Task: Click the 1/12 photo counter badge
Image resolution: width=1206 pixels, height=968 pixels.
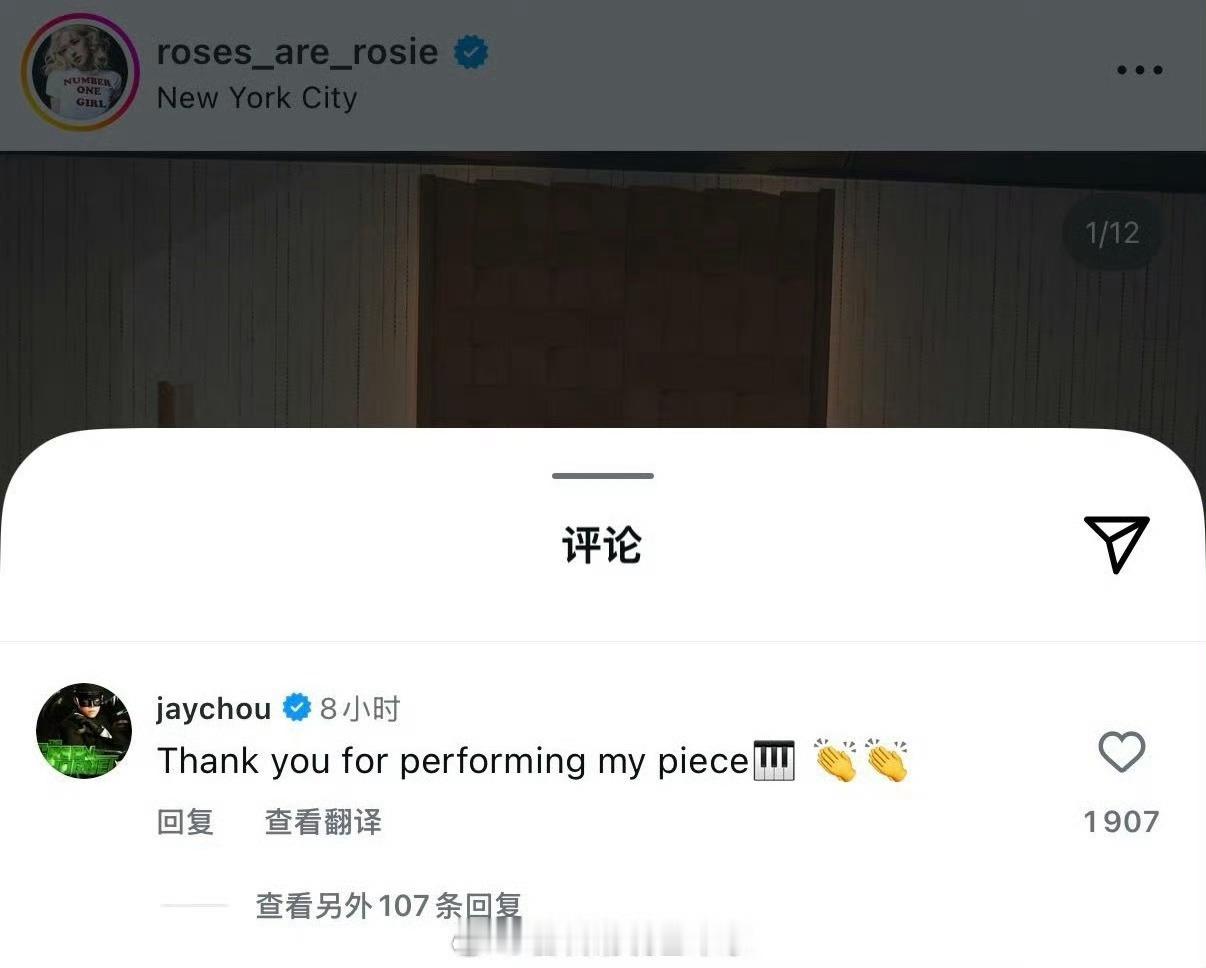Action: [x=1112, y=233]
